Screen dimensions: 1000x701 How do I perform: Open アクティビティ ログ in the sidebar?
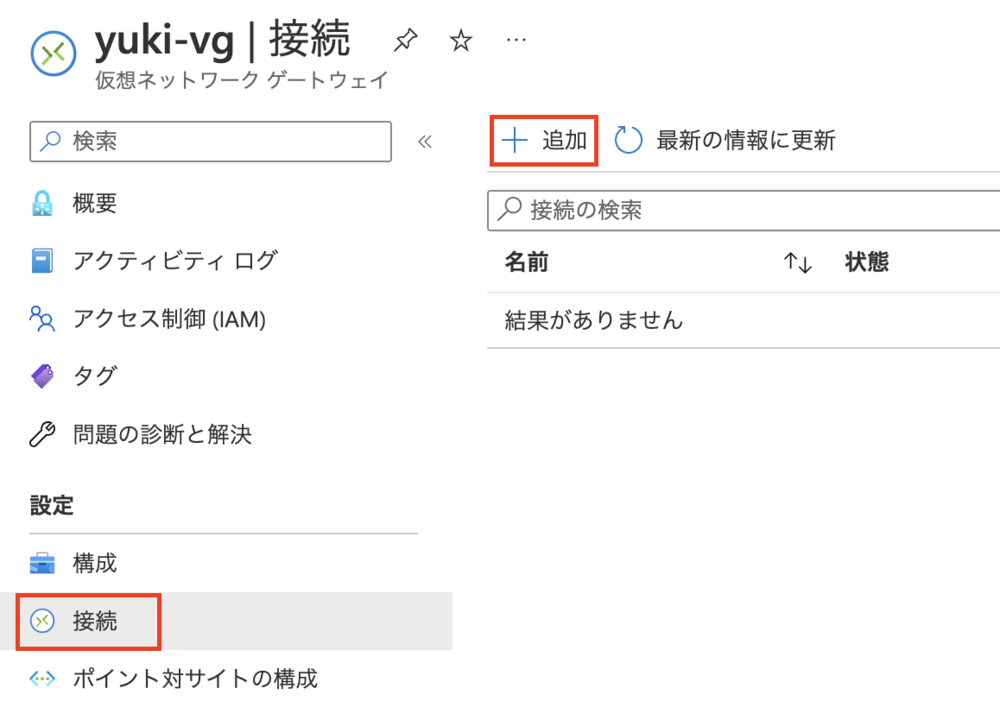click(x=174, y=262)
